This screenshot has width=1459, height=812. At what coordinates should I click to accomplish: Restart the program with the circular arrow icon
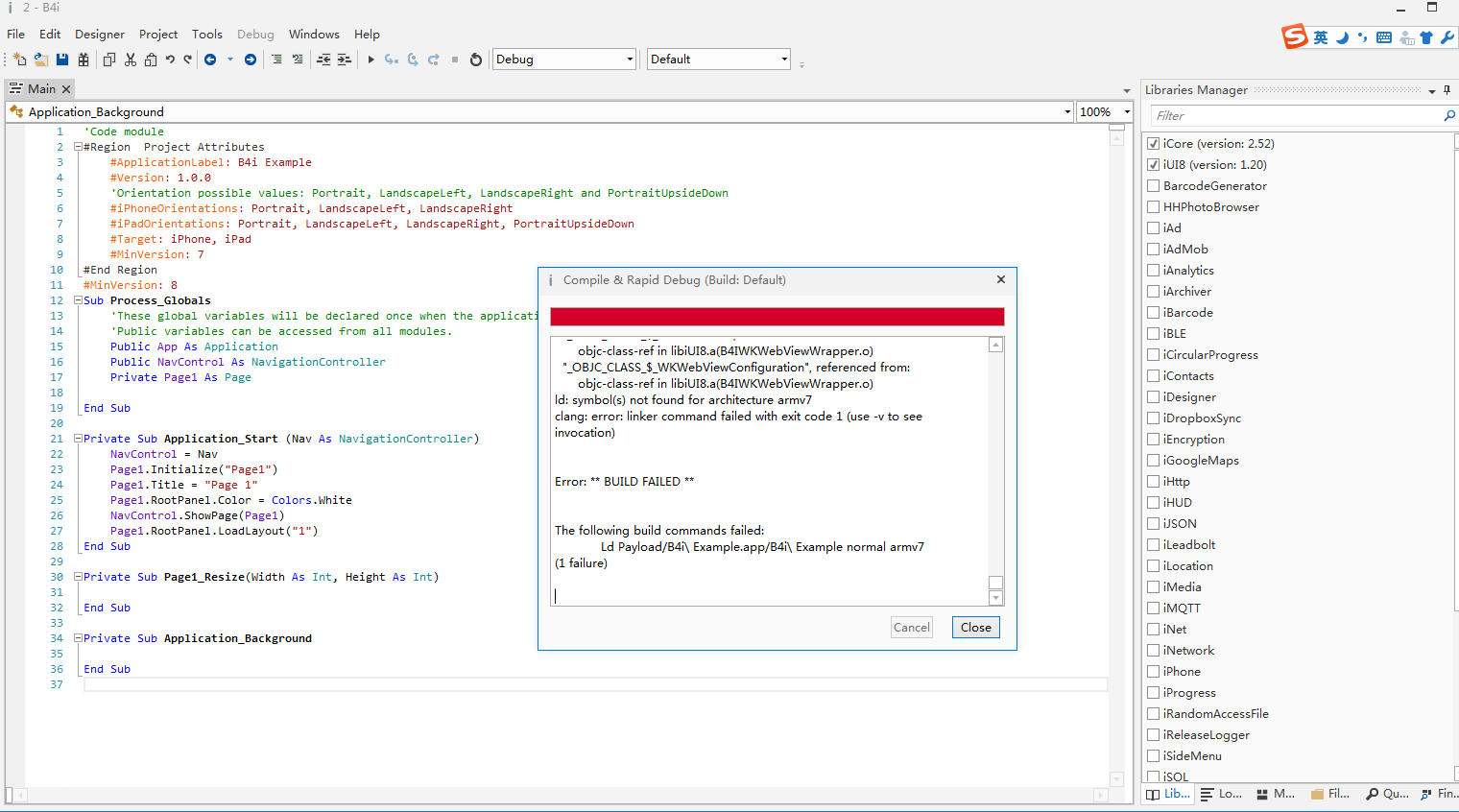(x=476, y=60)
